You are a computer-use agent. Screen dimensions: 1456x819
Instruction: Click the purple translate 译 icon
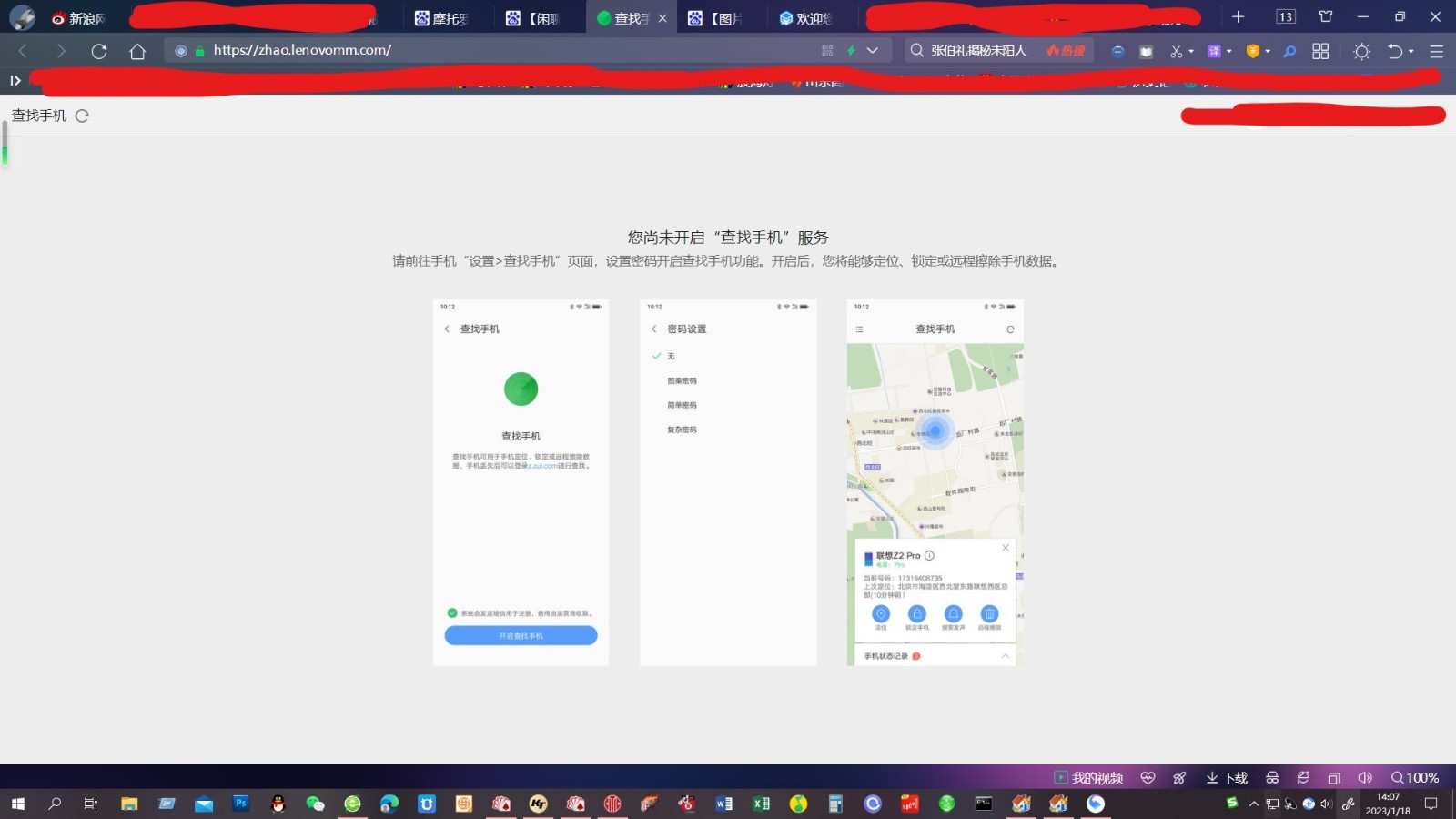[1214, 51]
